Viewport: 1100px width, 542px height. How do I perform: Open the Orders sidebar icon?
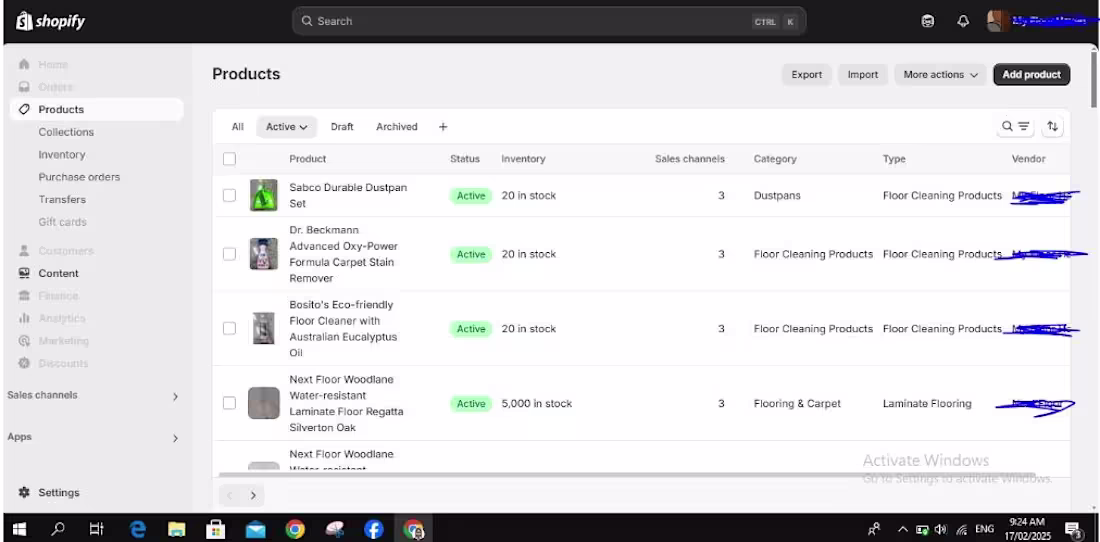click(x=24, y=87)
